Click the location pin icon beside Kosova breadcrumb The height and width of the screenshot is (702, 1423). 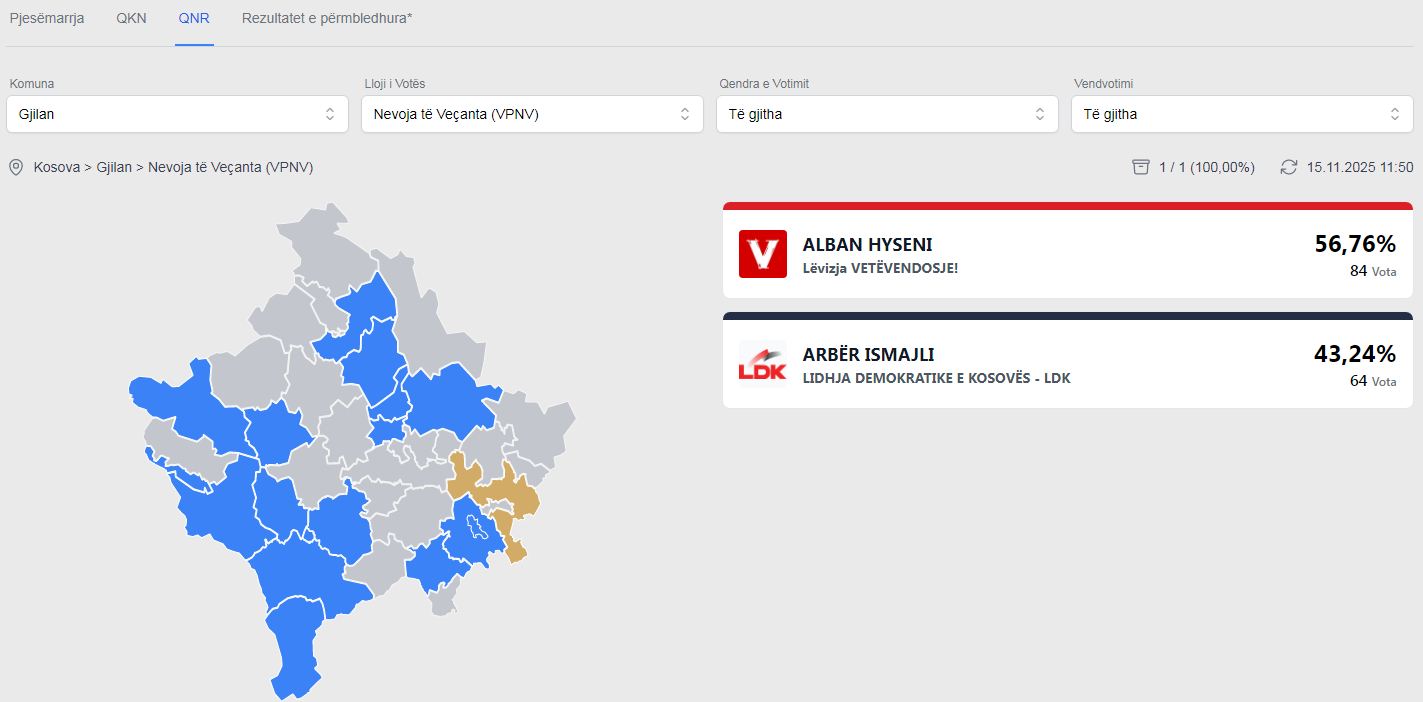(16, 167)
